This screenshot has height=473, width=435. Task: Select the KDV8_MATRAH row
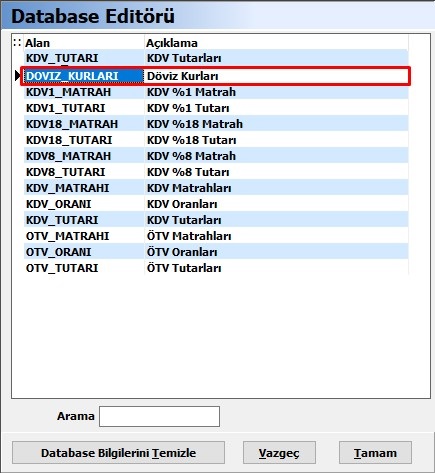point(216,156)
